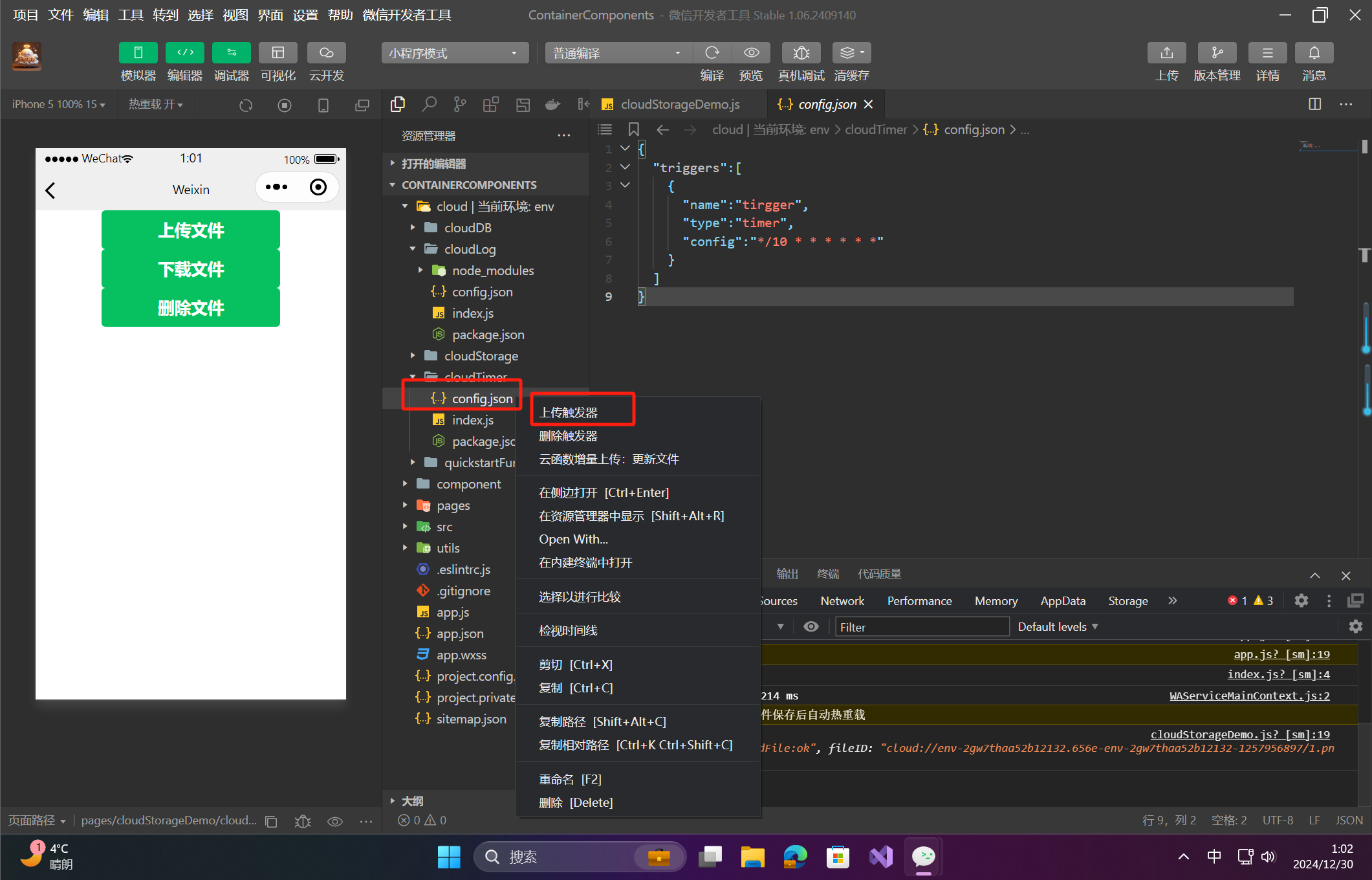Screen dimensions: 1372x880
Task: Click the upload (上传) toolbar icon
Action: [x=1166, y=53]
